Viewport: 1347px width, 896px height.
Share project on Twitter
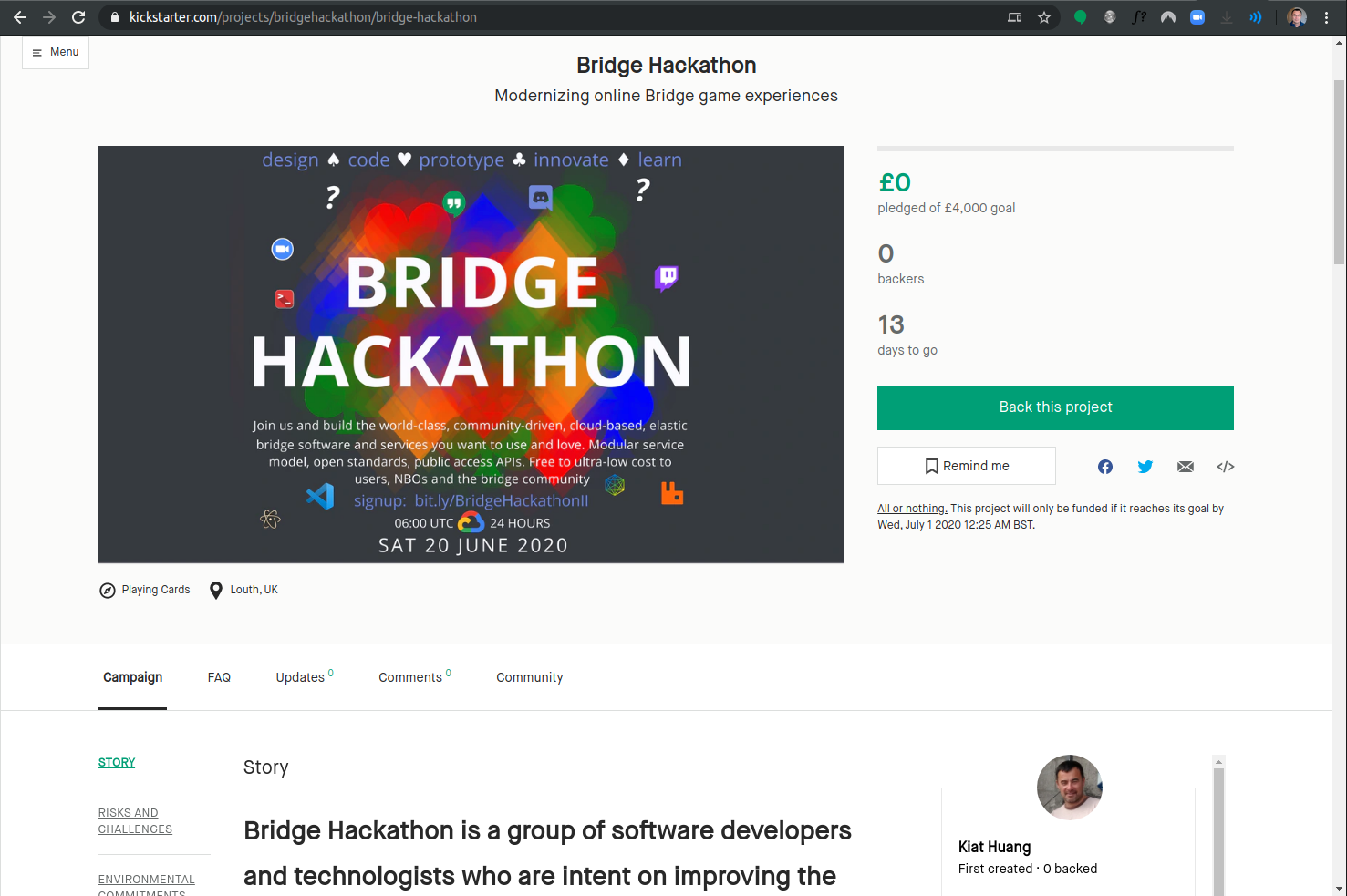[1145, 467]
